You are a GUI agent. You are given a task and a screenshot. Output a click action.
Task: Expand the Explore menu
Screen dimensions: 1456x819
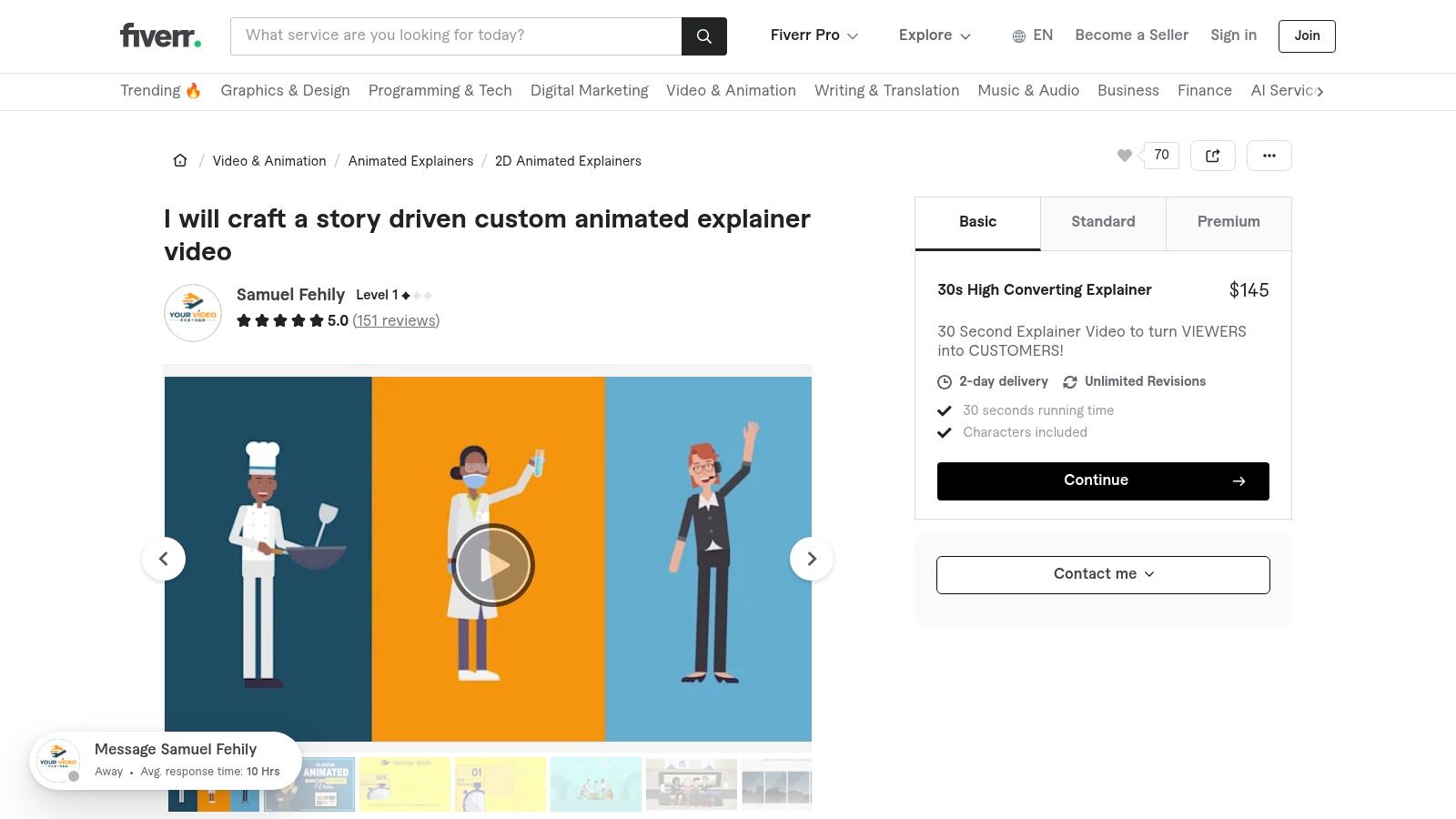(934, 35)
